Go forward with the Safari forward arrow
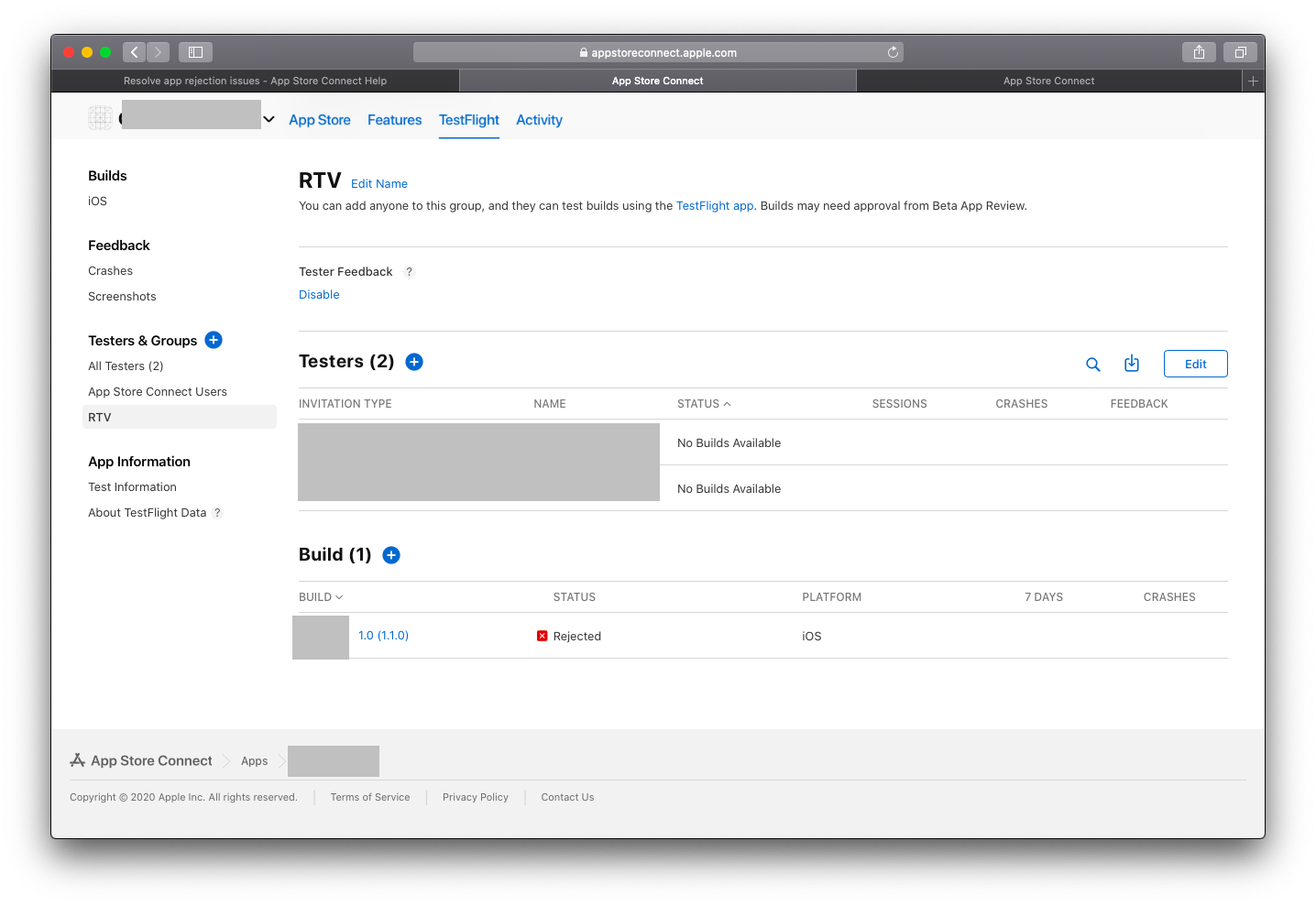 tap(159, 52)
